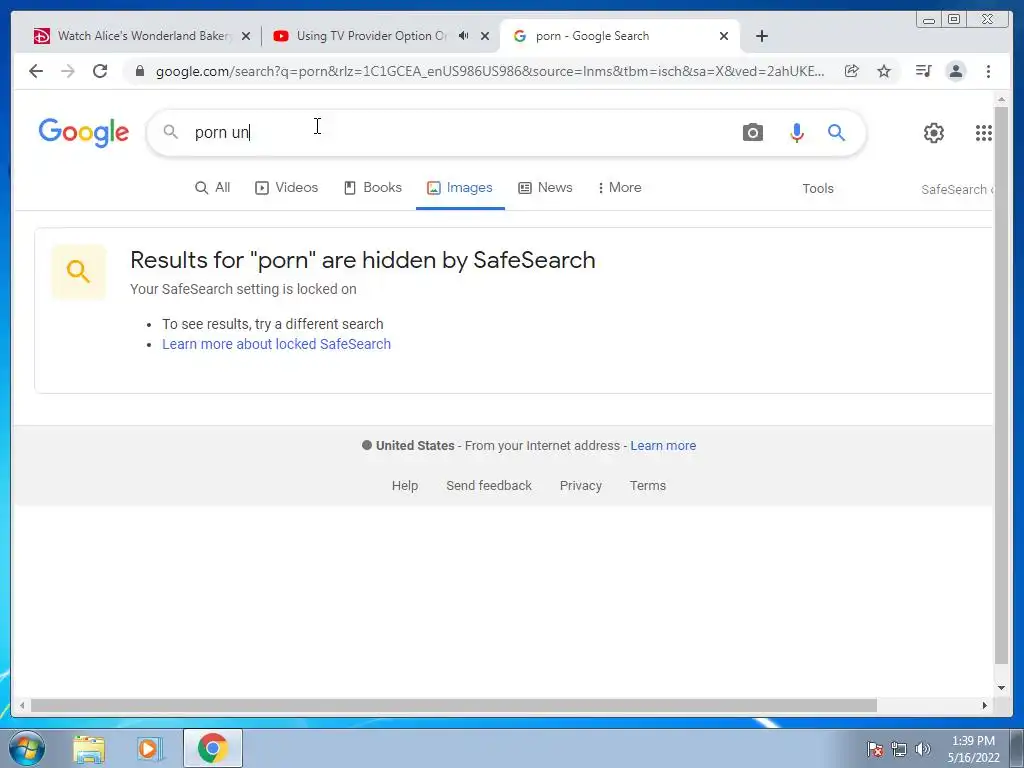Click the padlock site info icon

pyautogui.click(x=140, y=71)
